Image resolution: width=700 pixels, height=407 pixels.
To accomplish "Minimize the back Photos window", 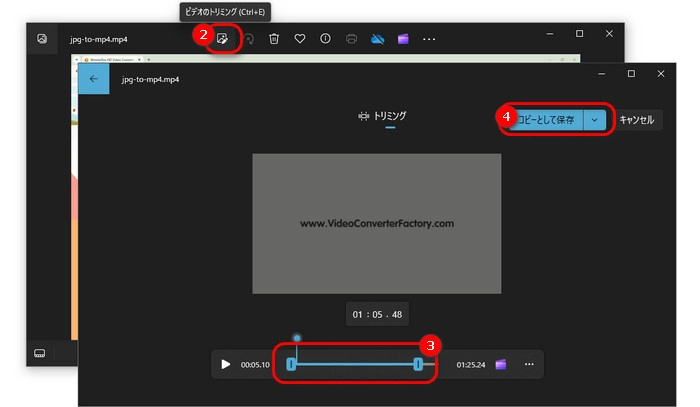I will 550,33.
